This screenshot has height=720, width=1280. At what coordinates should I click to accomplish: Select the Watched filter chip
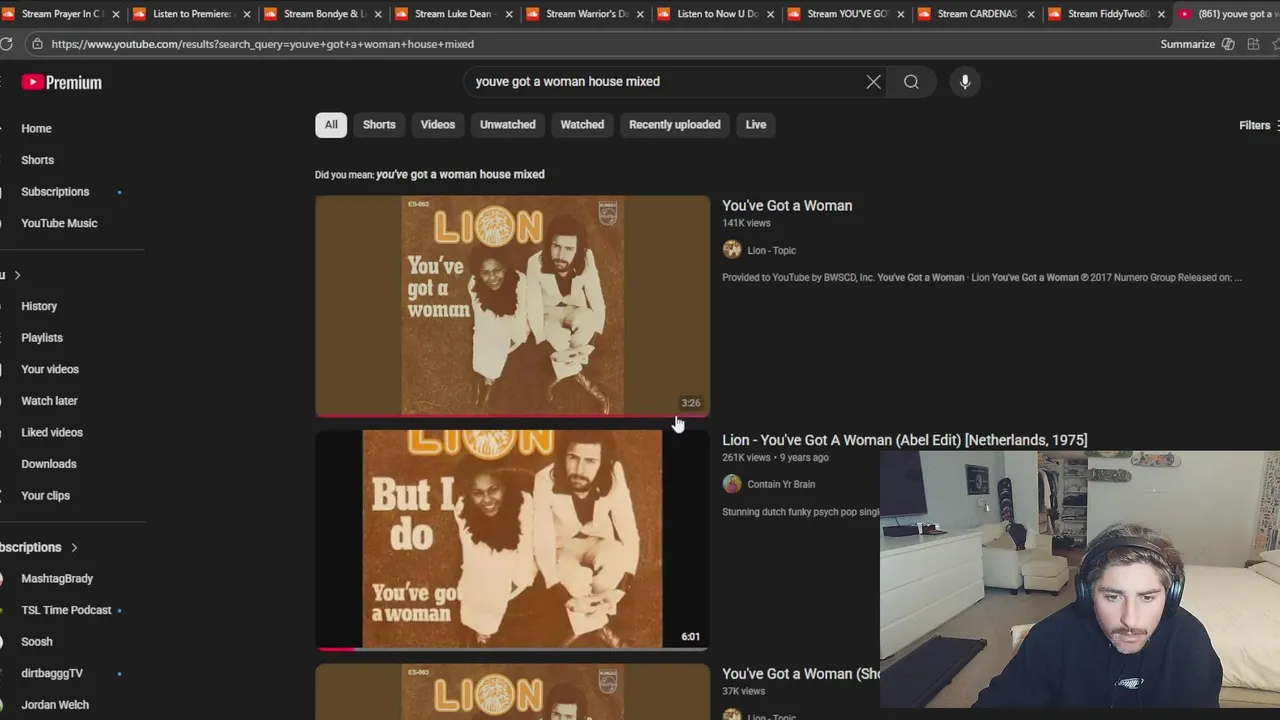pyautogui.click(x=582, y=125)
